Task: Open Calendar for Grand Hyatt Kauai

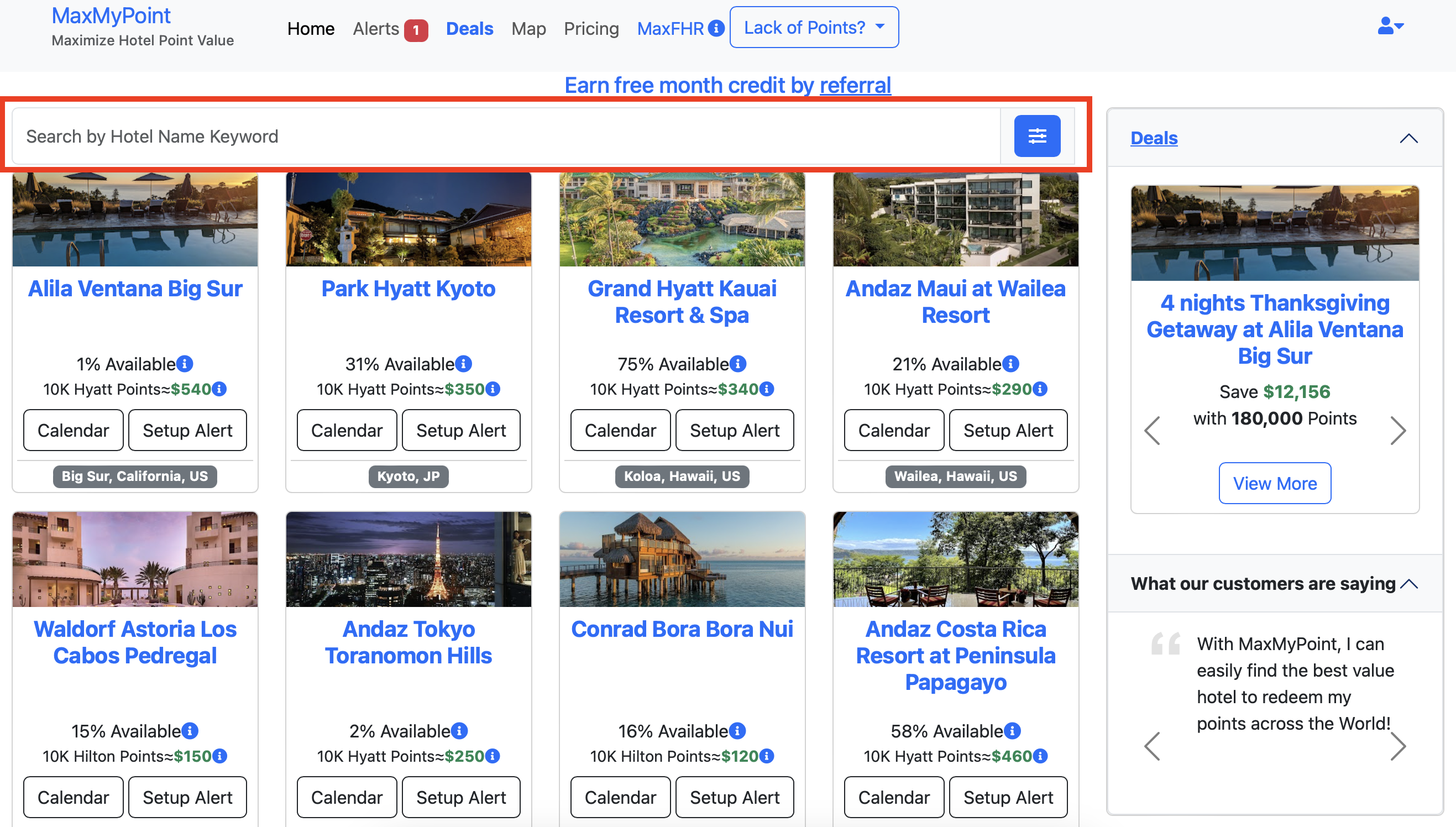Action: point(620,430)
